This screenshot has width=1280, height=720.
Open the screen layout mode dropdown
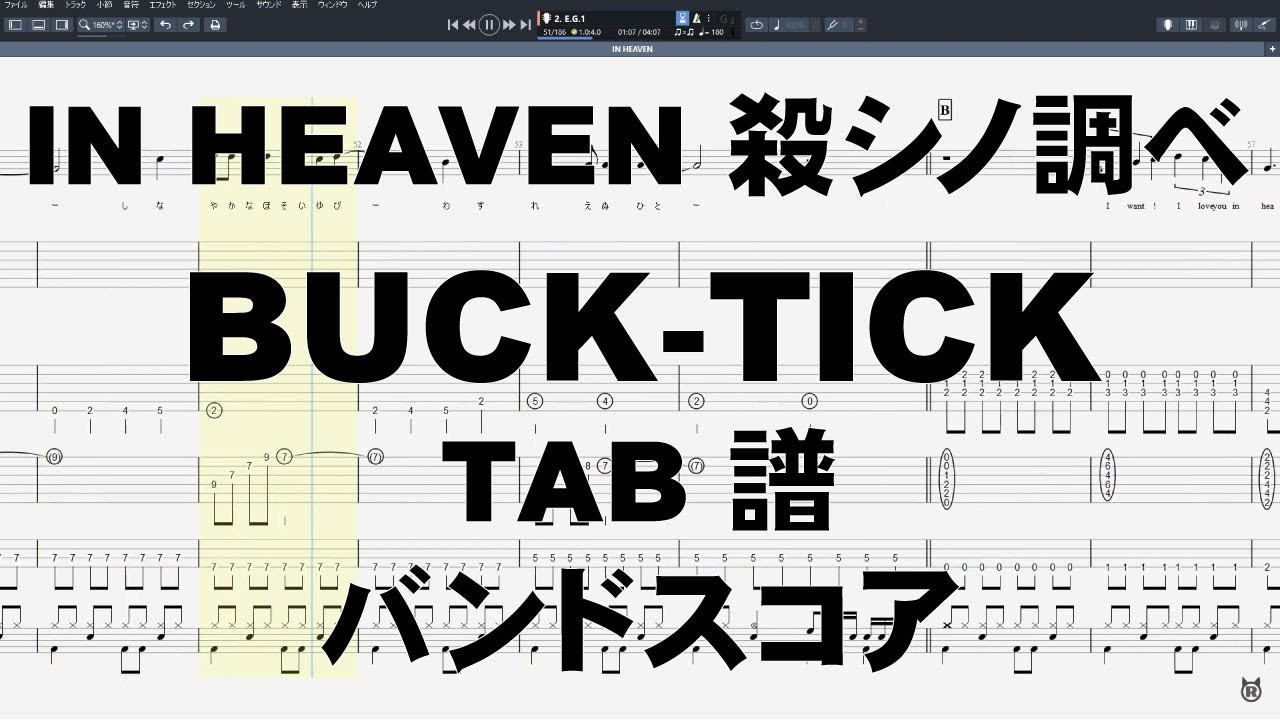[x=138, y=24]
